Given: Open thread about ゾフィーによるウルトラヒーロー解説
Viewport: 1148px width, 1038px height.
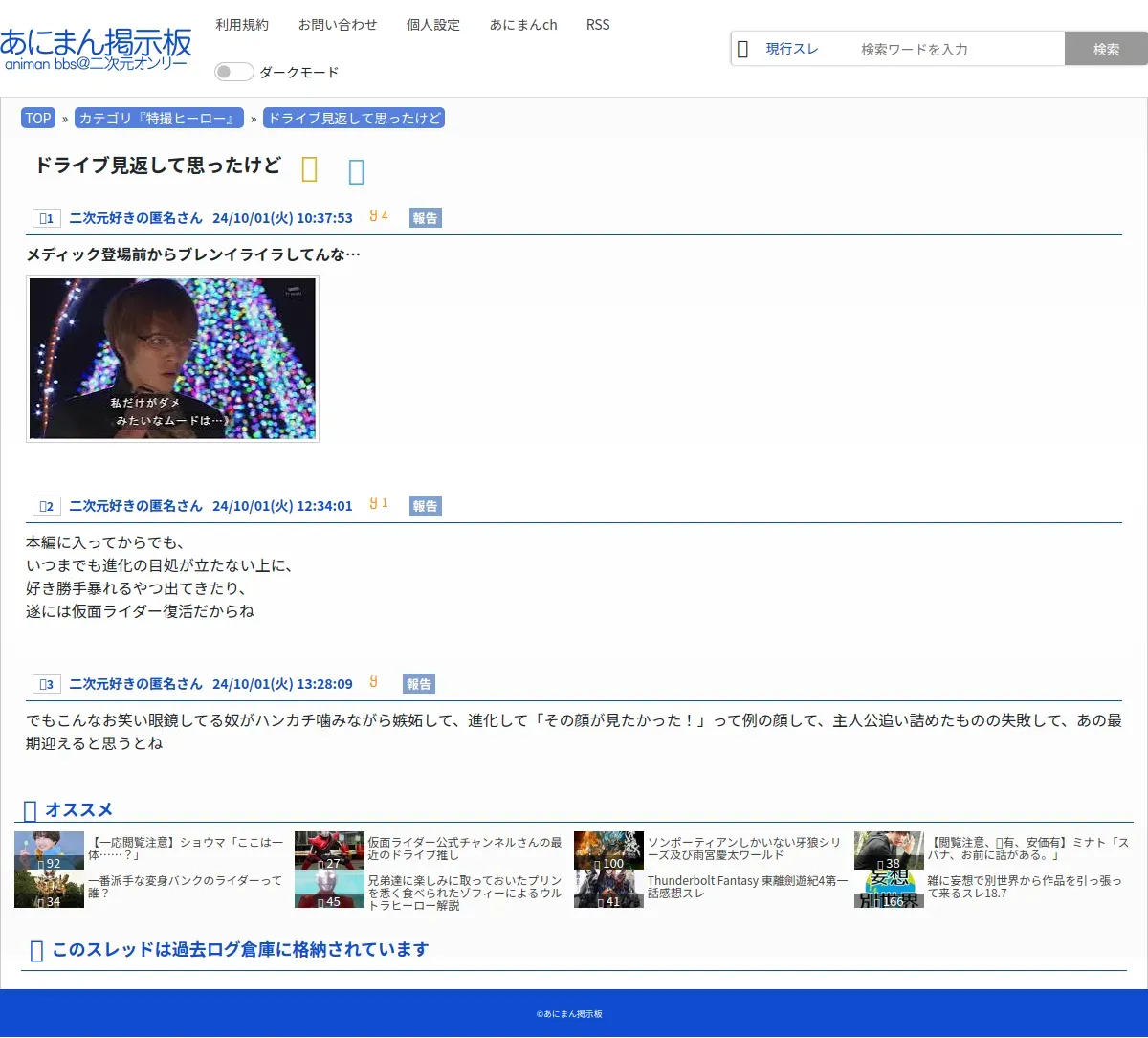Looking at the screenshot, I should [466, 893].
